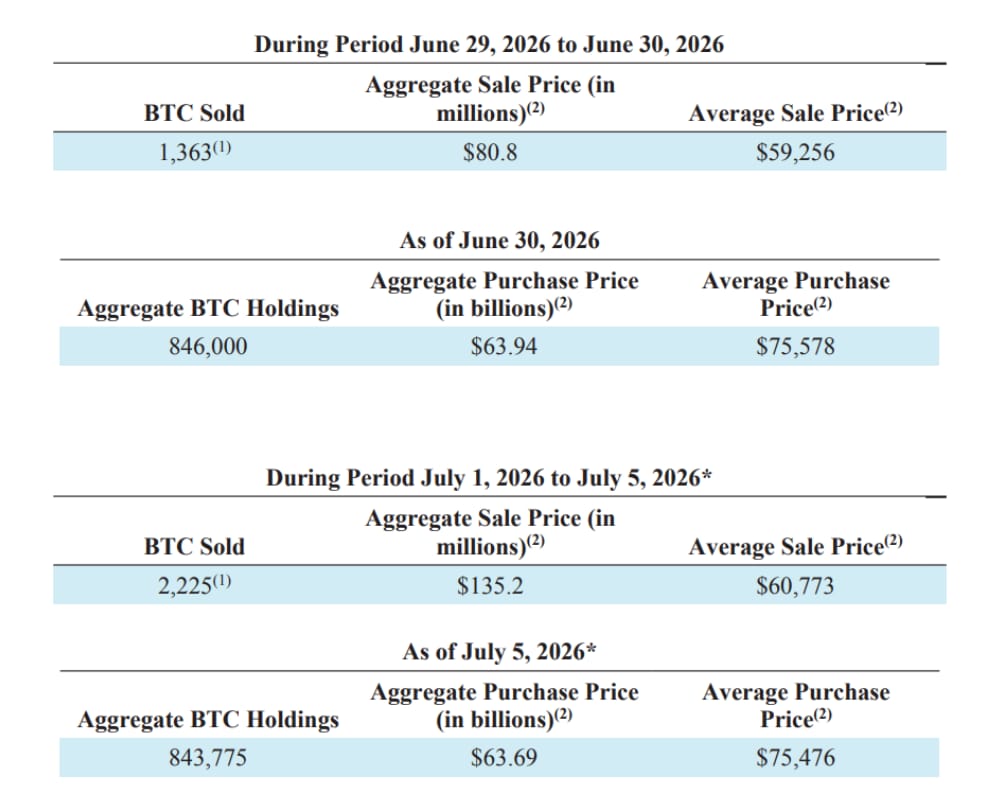Click the 'As of July 5, 2026*' heading

tap(500, 652)
